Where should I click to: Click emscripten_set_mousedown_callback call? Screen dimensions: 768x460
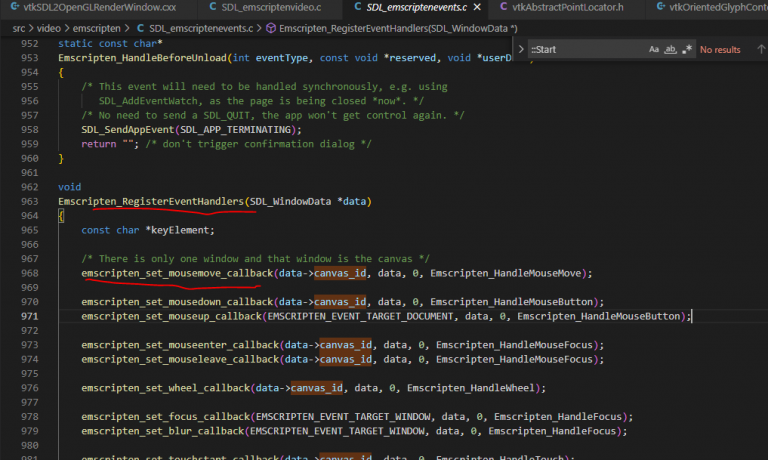pos(177,302)
